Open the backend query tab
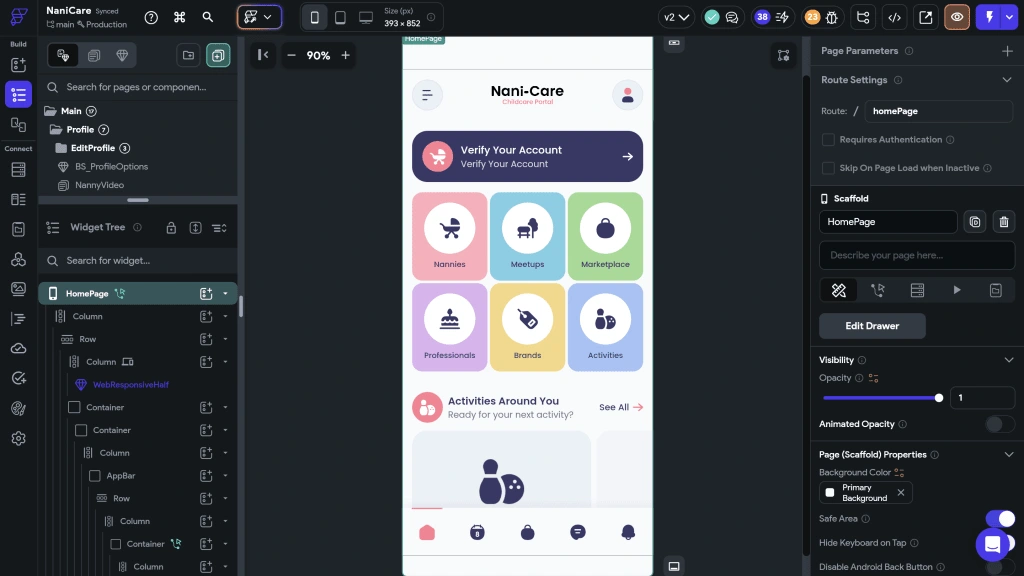Viewport: 1024px width, 576px height. [917, 290]
